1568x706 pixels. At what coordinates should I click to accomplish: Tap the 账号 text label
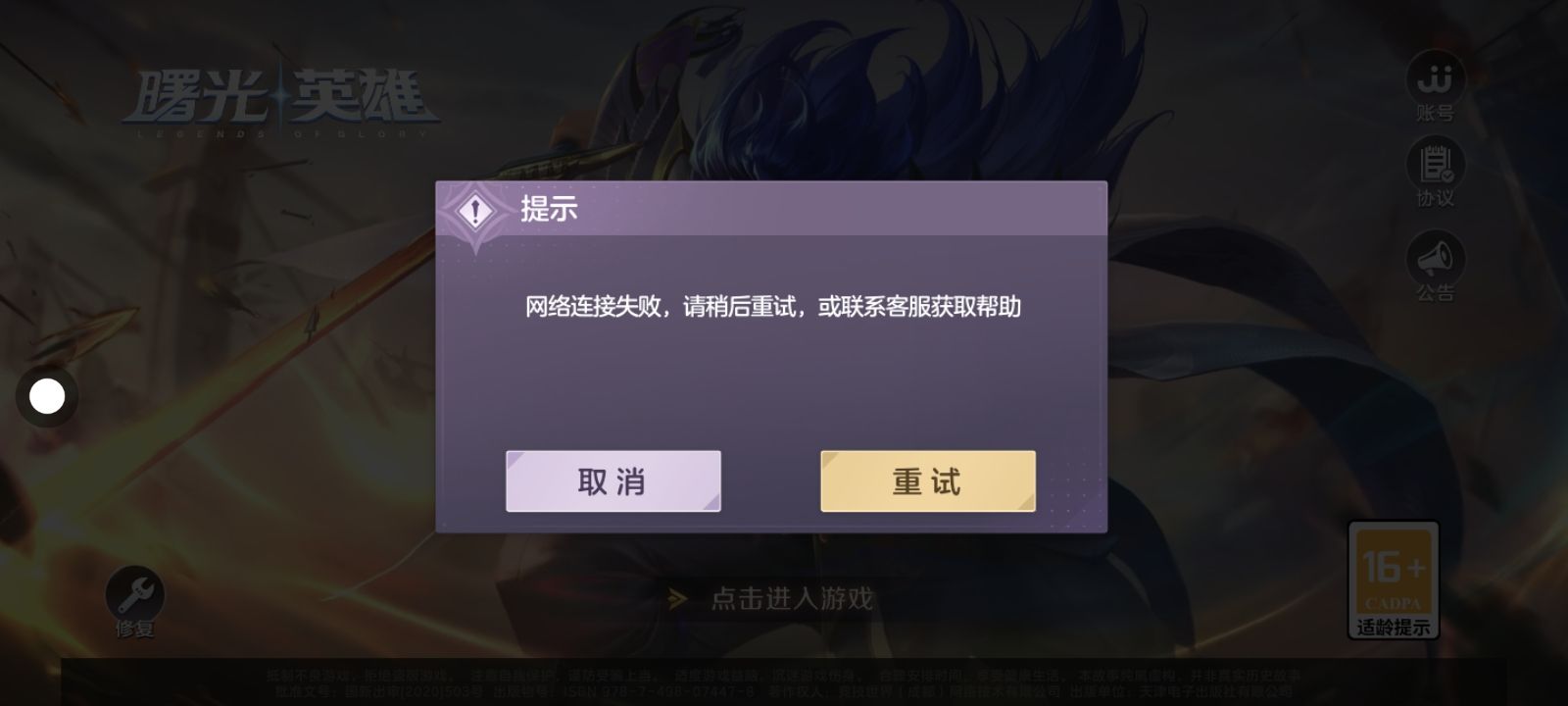pyautogui.click(x=1435, y=114)
